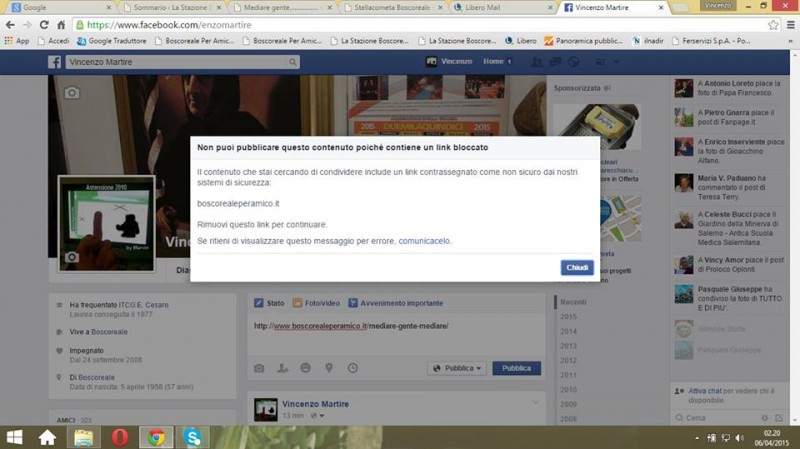
Task: Click the Attiva chat link
Action: click(705, 391)
